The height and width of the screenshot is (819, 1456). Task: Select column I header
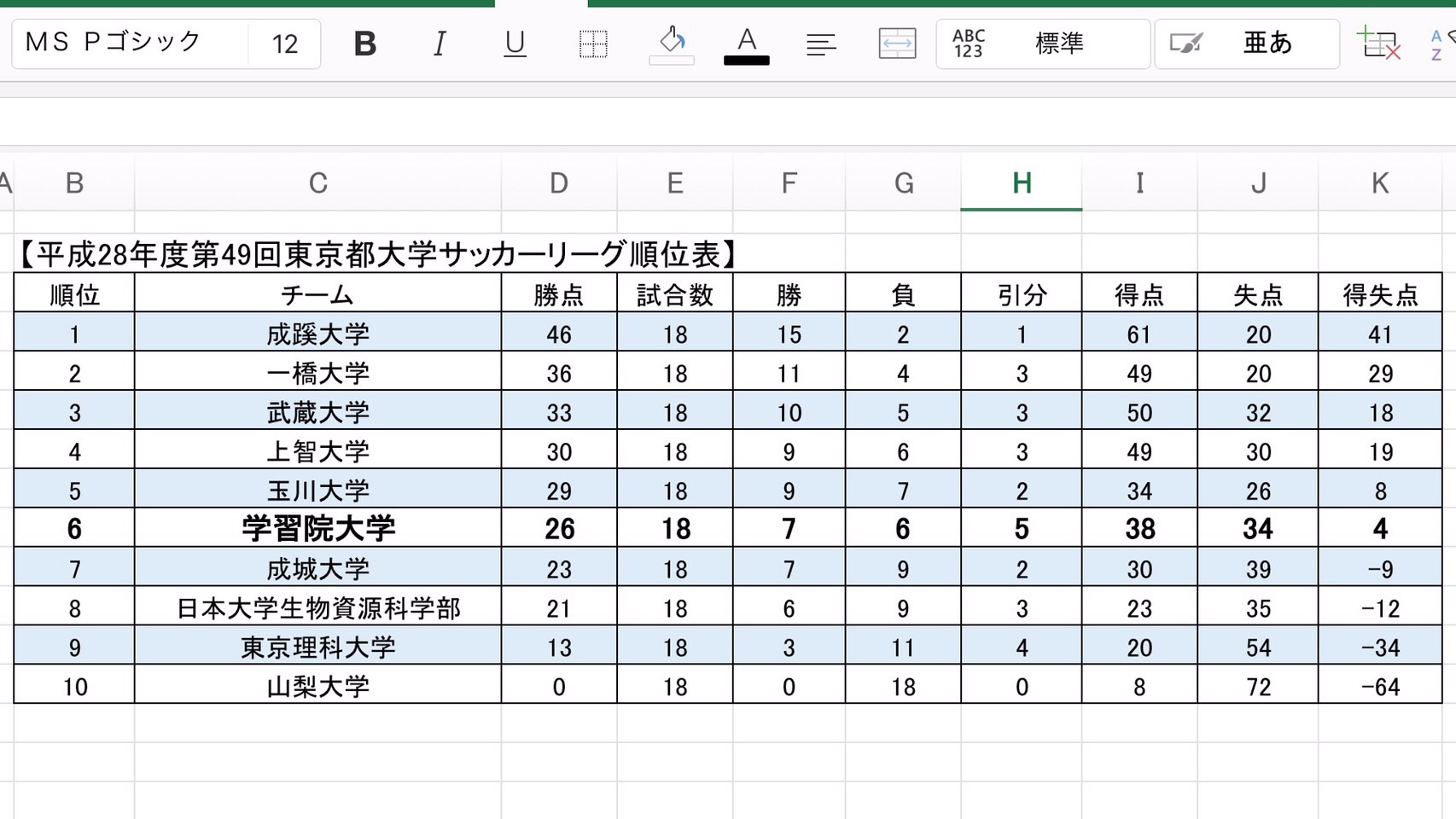[1139, 183]
